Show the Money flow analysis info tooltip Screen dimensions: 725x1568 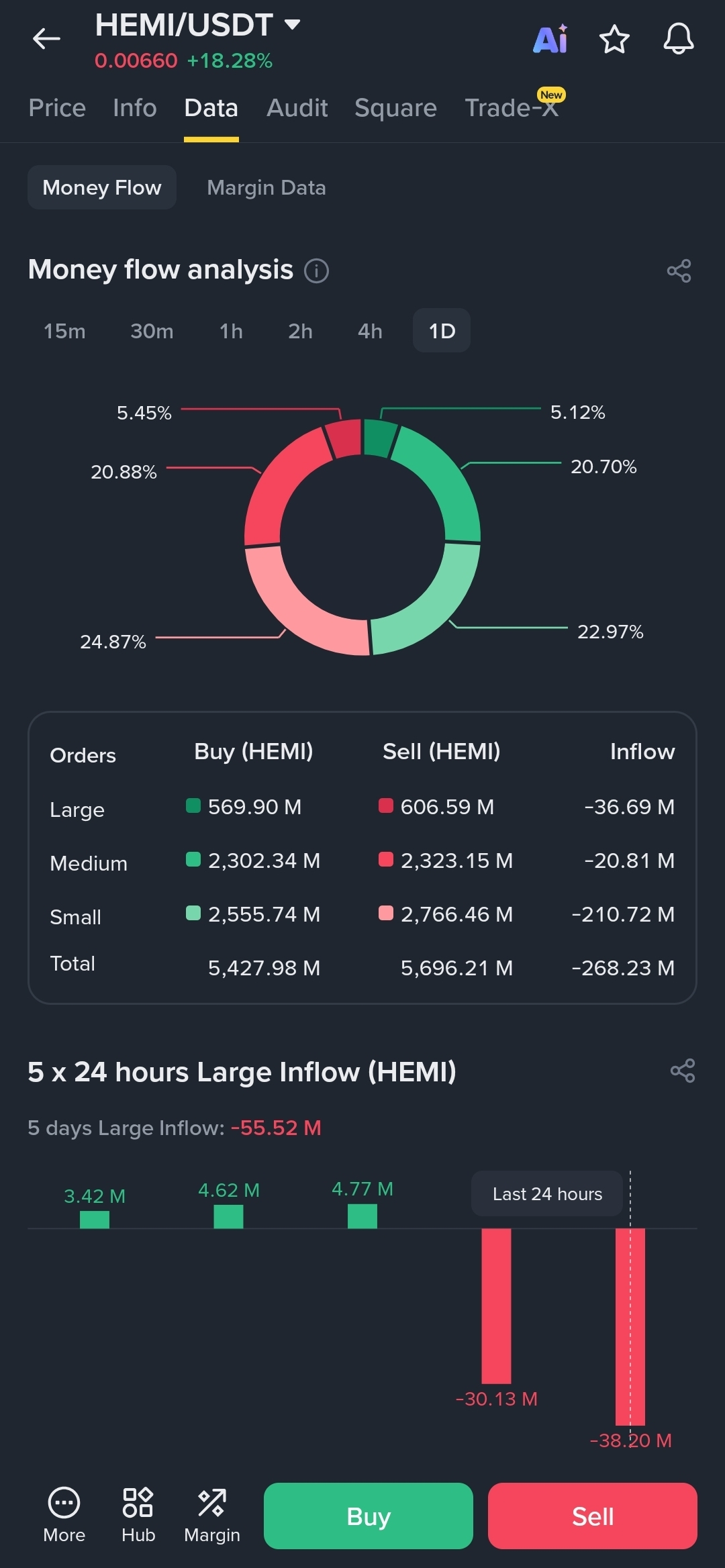tap(316, 271)
